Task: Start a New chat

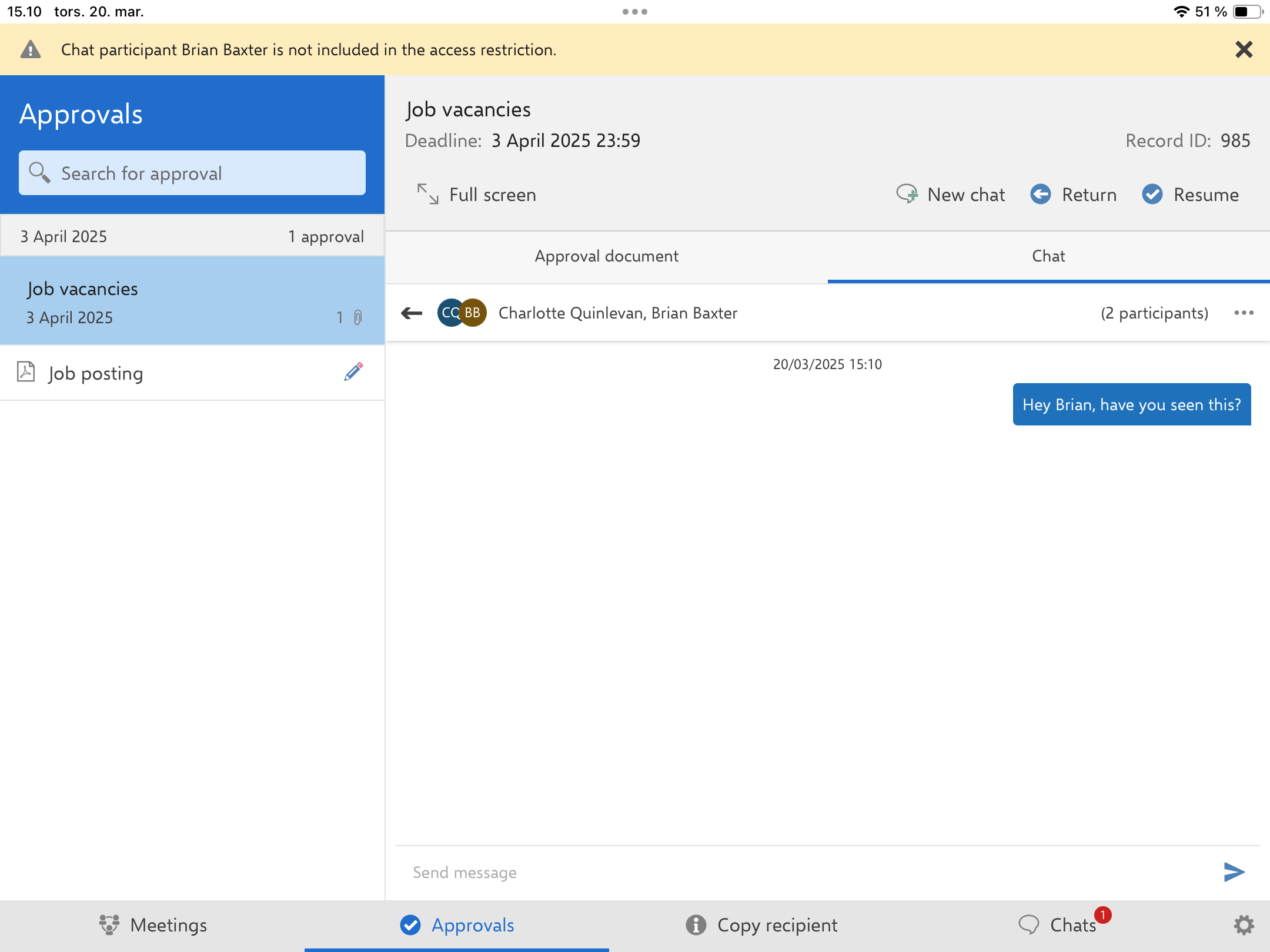Action: [951, 195]
